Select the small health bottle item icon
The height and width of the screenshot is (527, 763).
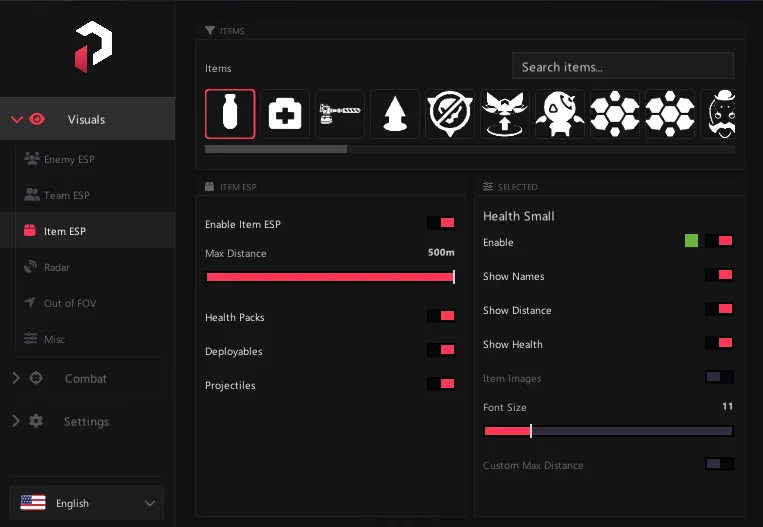(x=230, y=114)
